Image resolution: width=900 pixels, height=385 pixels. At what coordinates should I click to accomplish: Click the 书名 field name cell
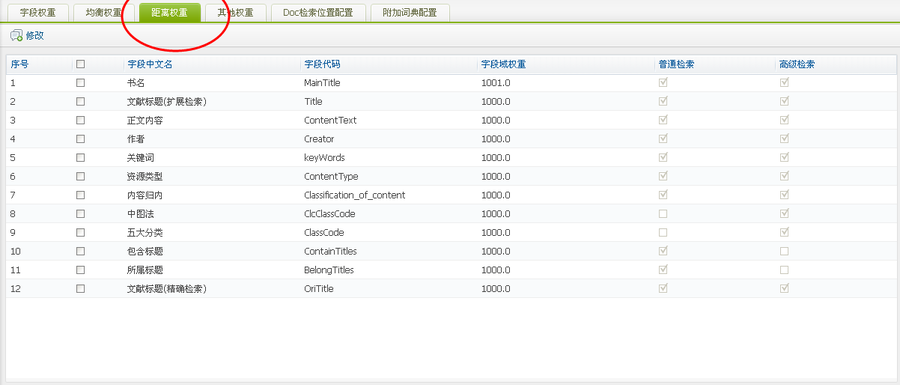point(136,83)
